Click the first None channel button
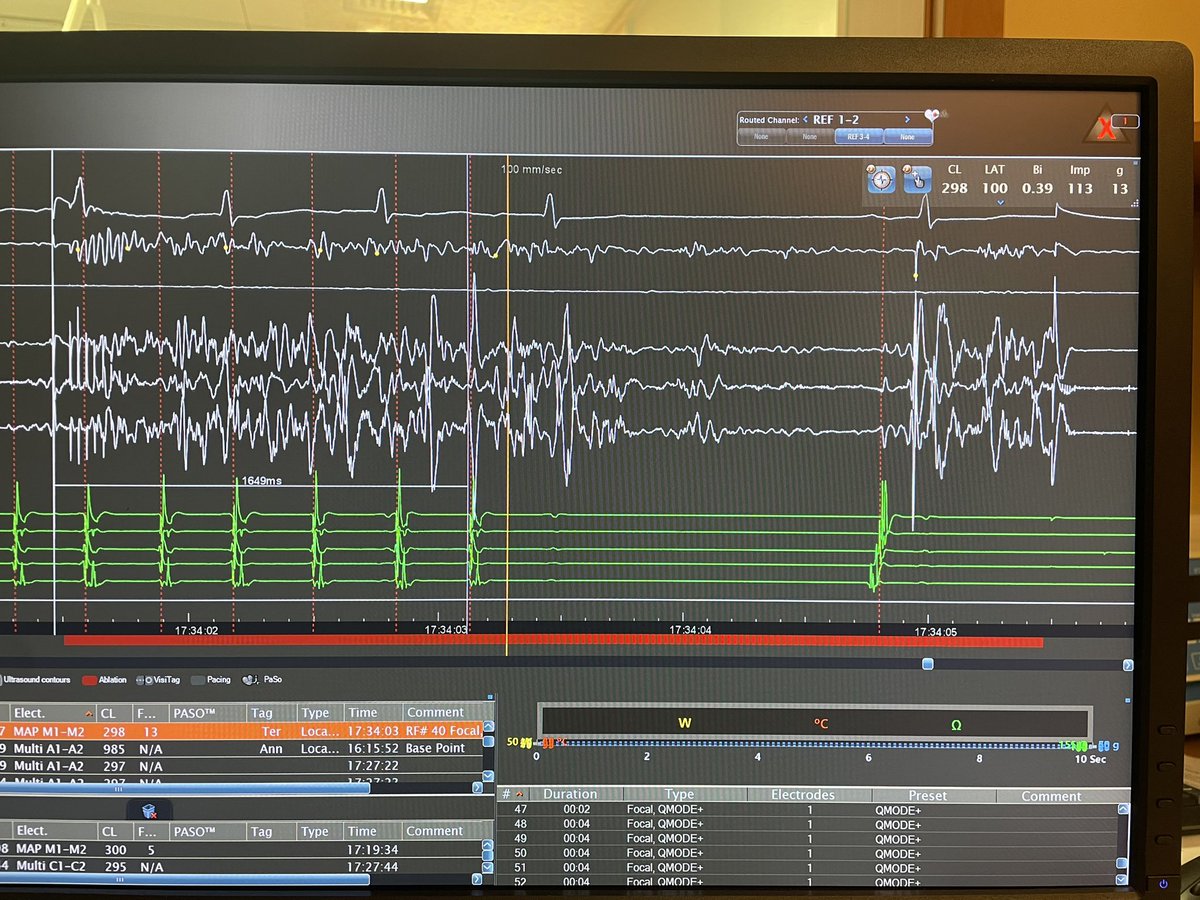This screenshot has height=900, width=1200. pos(761,137)
